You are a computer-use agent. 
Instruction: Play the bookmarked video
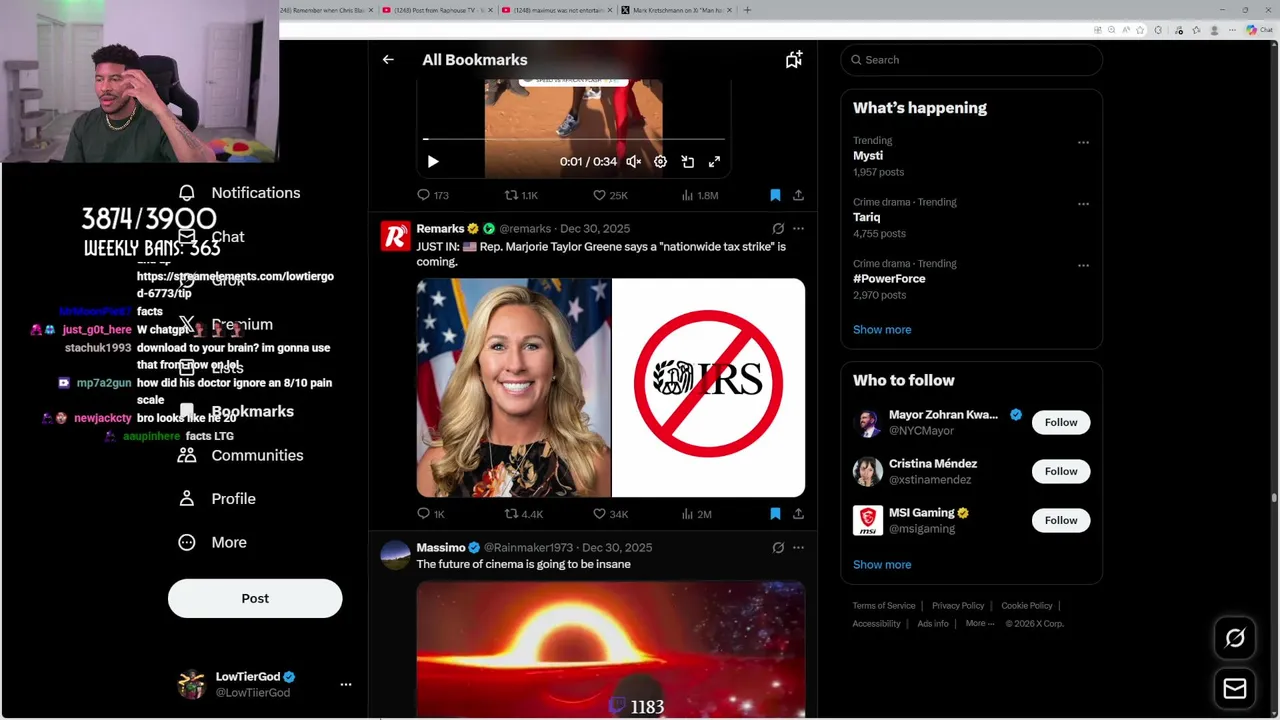pyautogui.click(x=433, y=161)
